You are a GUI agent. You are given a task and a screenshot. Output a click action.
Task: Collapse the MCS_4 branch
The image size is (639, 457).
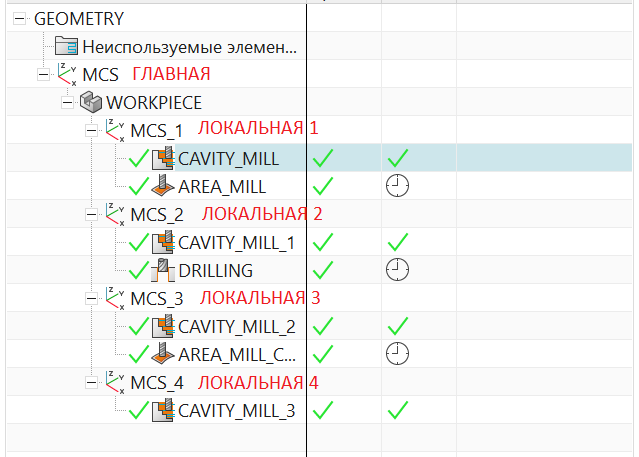click(91, 382)
